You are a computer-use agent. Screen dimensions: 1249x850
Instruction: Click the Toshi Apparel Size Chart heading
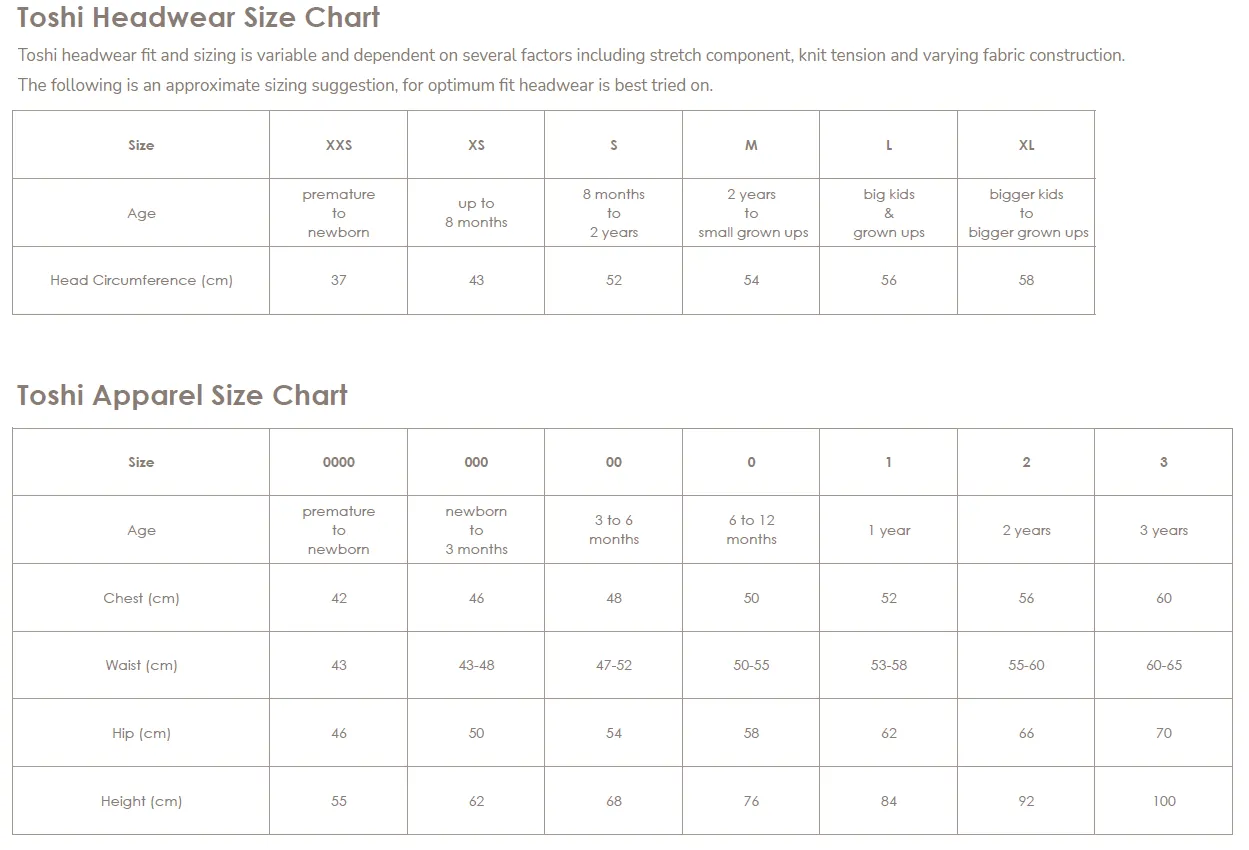182,395
